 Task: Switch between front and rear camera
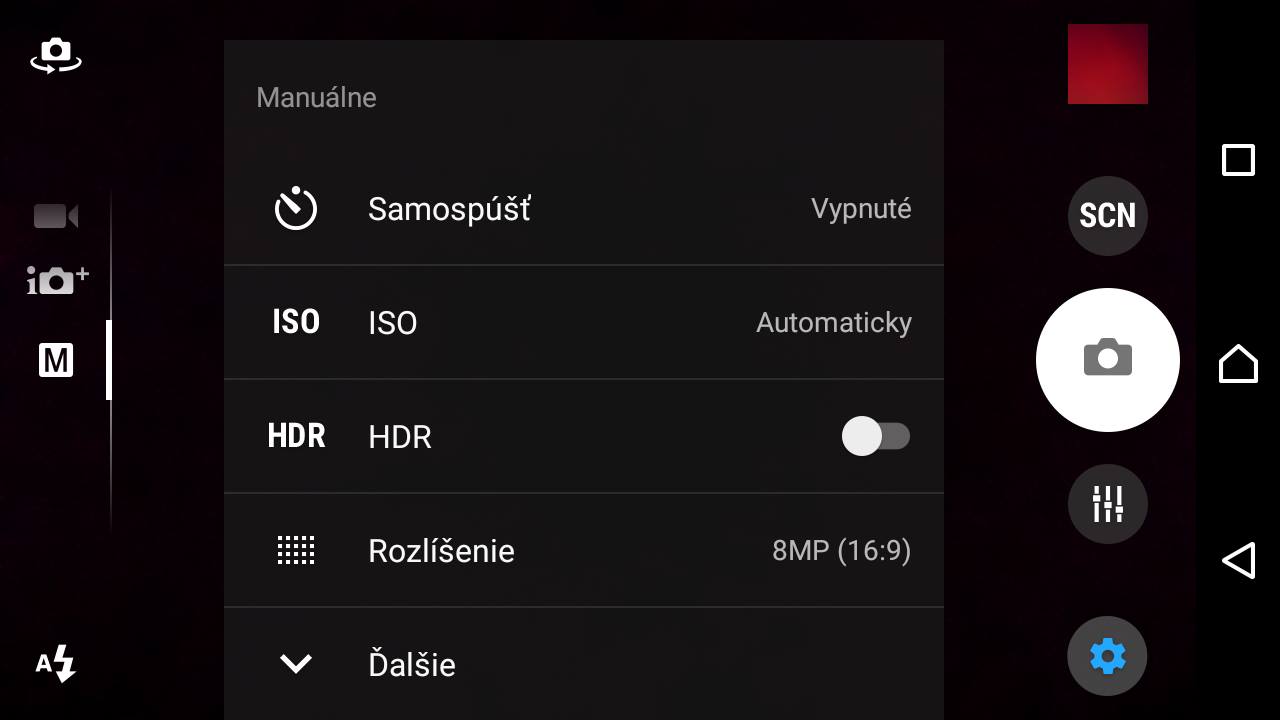click(56, 56)
